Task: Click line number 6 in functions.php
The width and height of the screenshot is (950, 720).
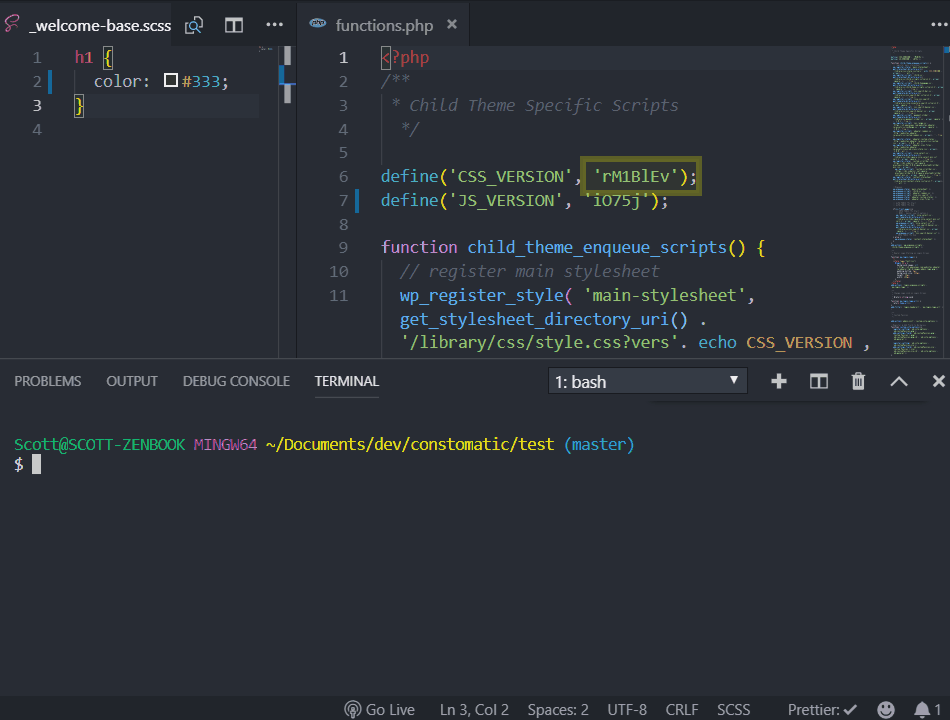Action: (x=344, y=176)
